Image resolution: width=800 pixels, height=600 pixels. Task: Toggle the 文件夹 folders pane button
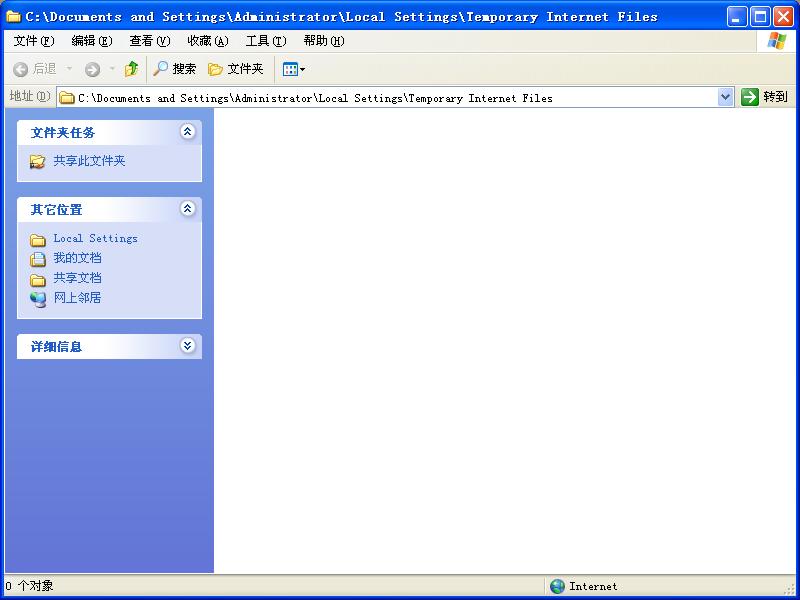coord(236,68)
